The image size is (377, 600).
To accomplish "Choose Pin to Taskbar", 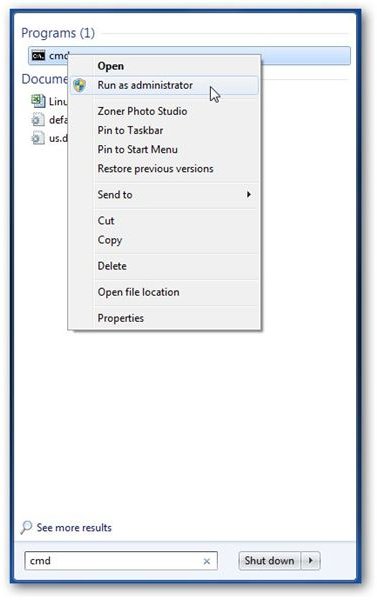I will [130, 130].
